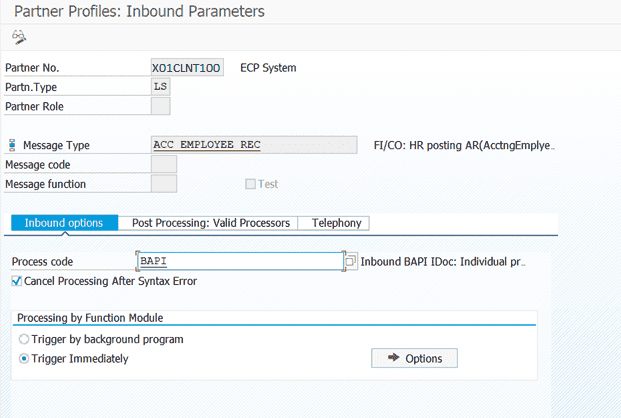Select the Message Type ACC_EMPLOYEE_REC field
This screenshot has height=418, width=621.
click(x=252, y=145)
